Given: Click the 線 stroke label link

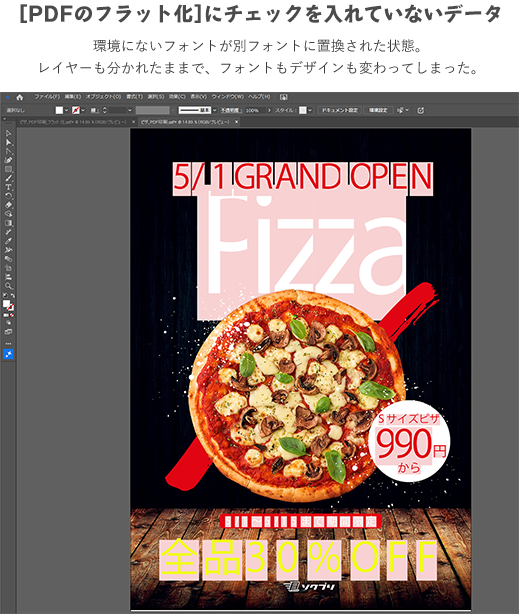Looking at the screenshot, I should tap(94, 110).
